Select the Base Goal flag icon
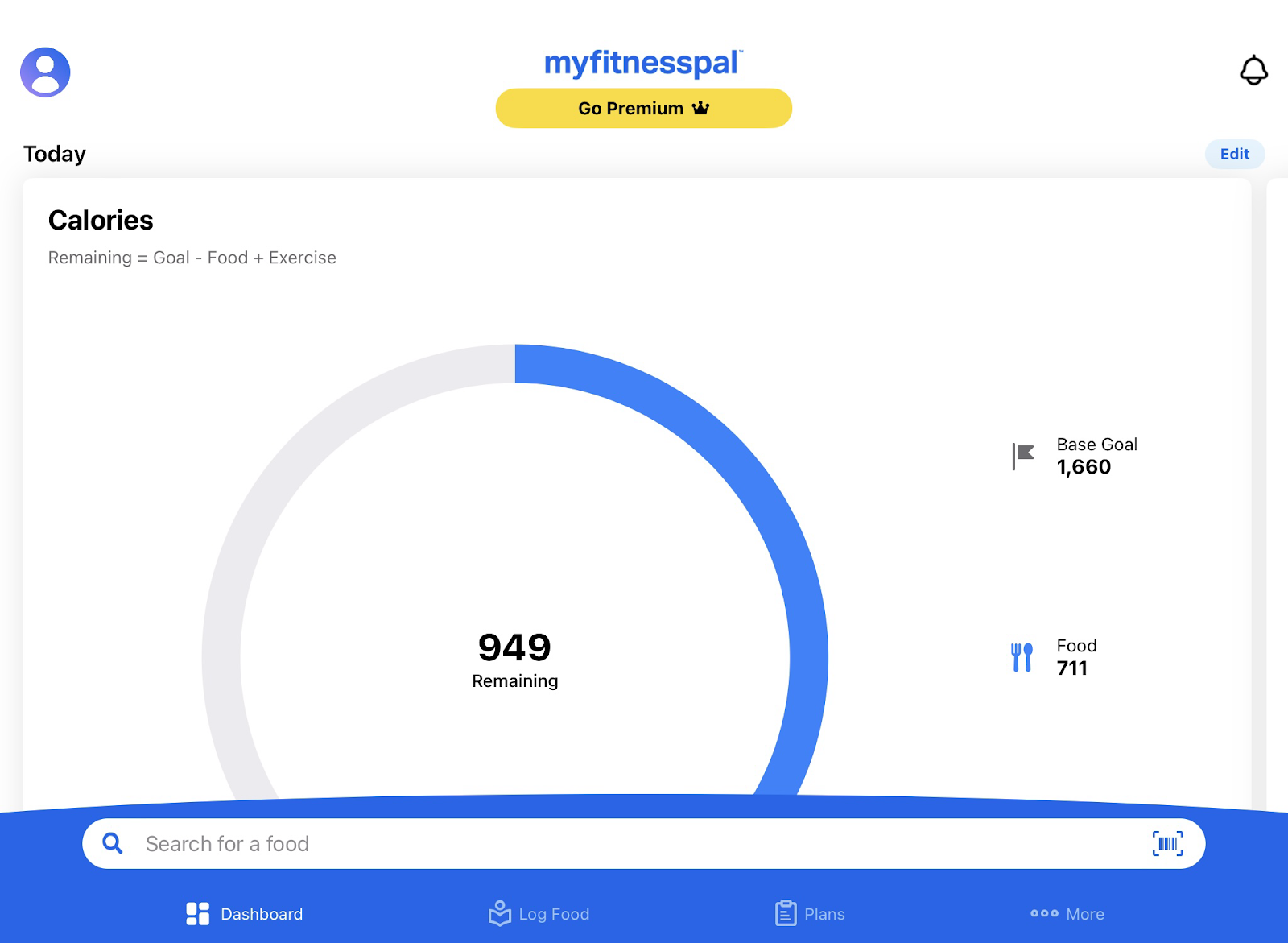The image size is (1288, 943). click(x=1021, y=456)
